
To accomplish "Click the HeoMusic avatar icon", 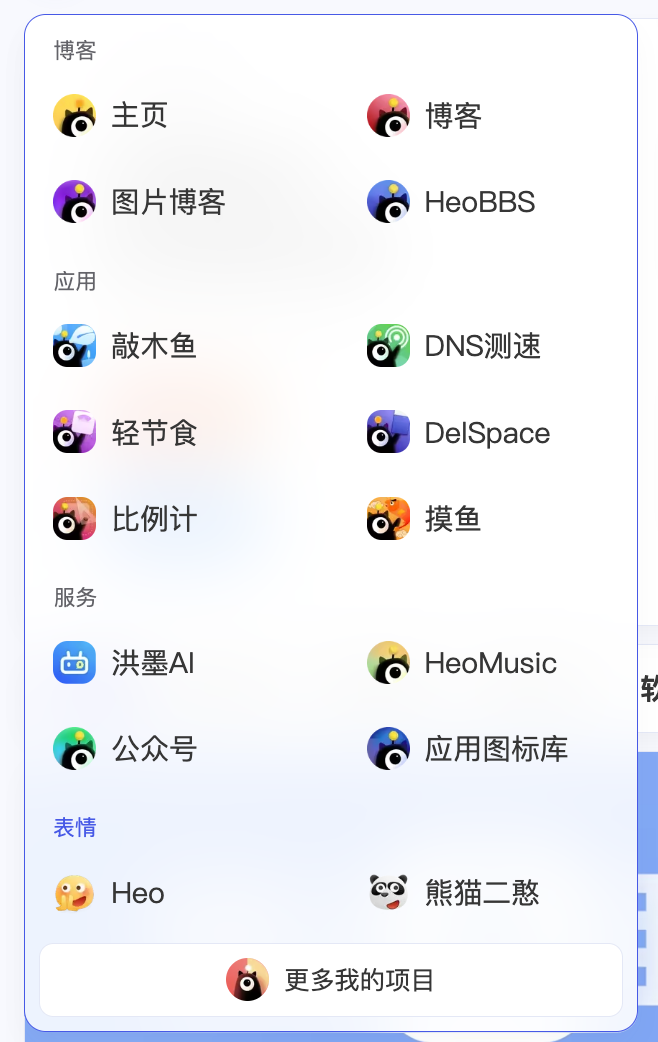I will (388, 663).
